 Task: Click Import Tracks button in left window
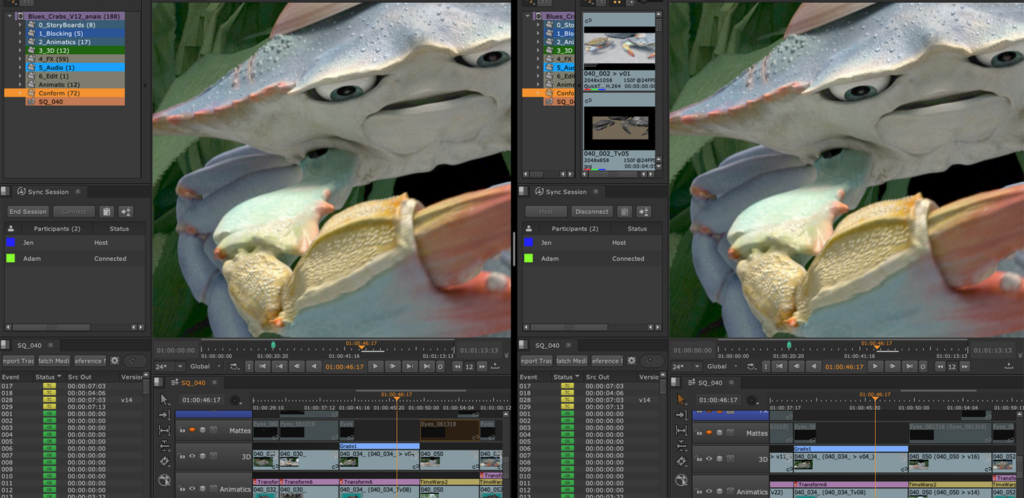(x=18, y=360)
